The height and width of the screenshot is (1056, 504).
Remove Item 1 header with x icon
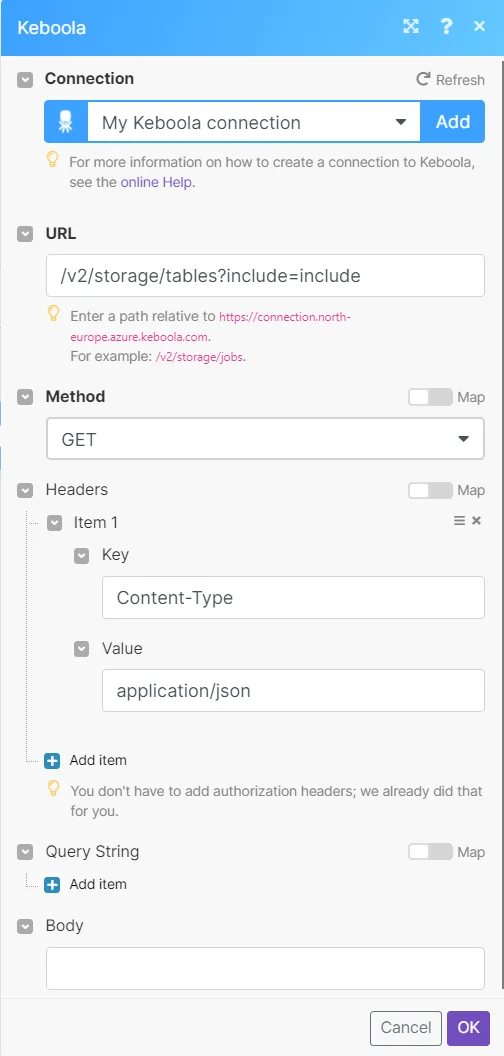(476, 521)
